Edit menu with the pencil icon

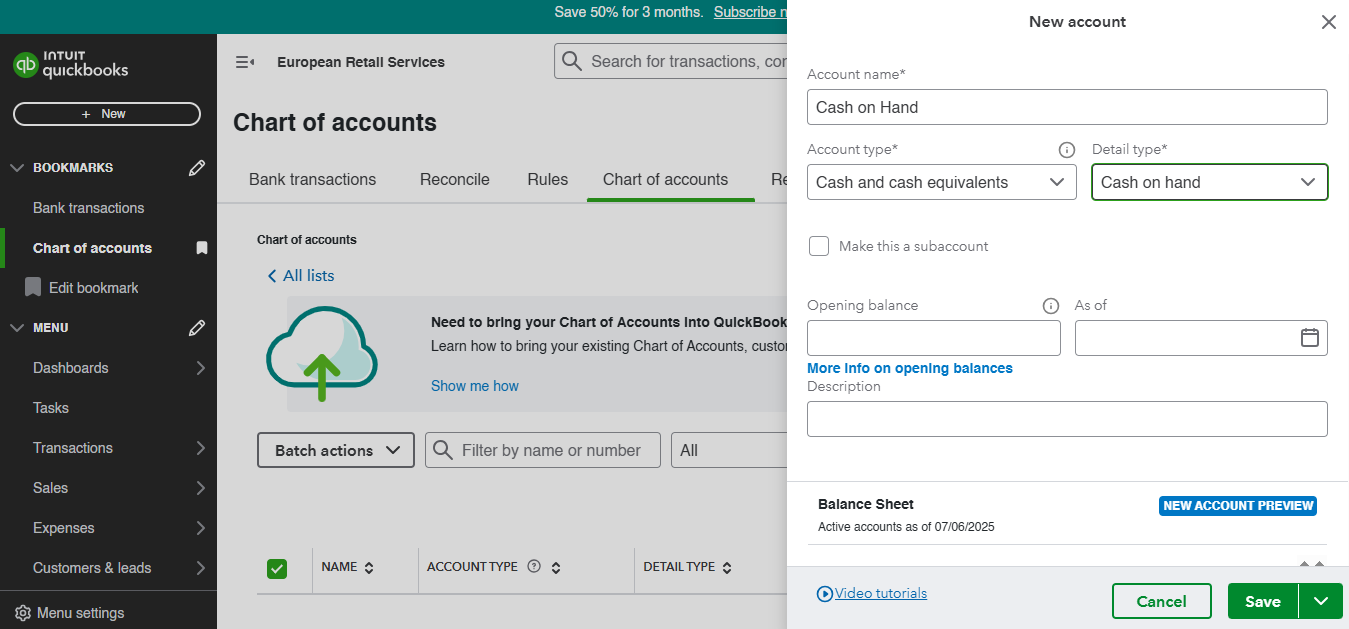click(x=197, y=328)
